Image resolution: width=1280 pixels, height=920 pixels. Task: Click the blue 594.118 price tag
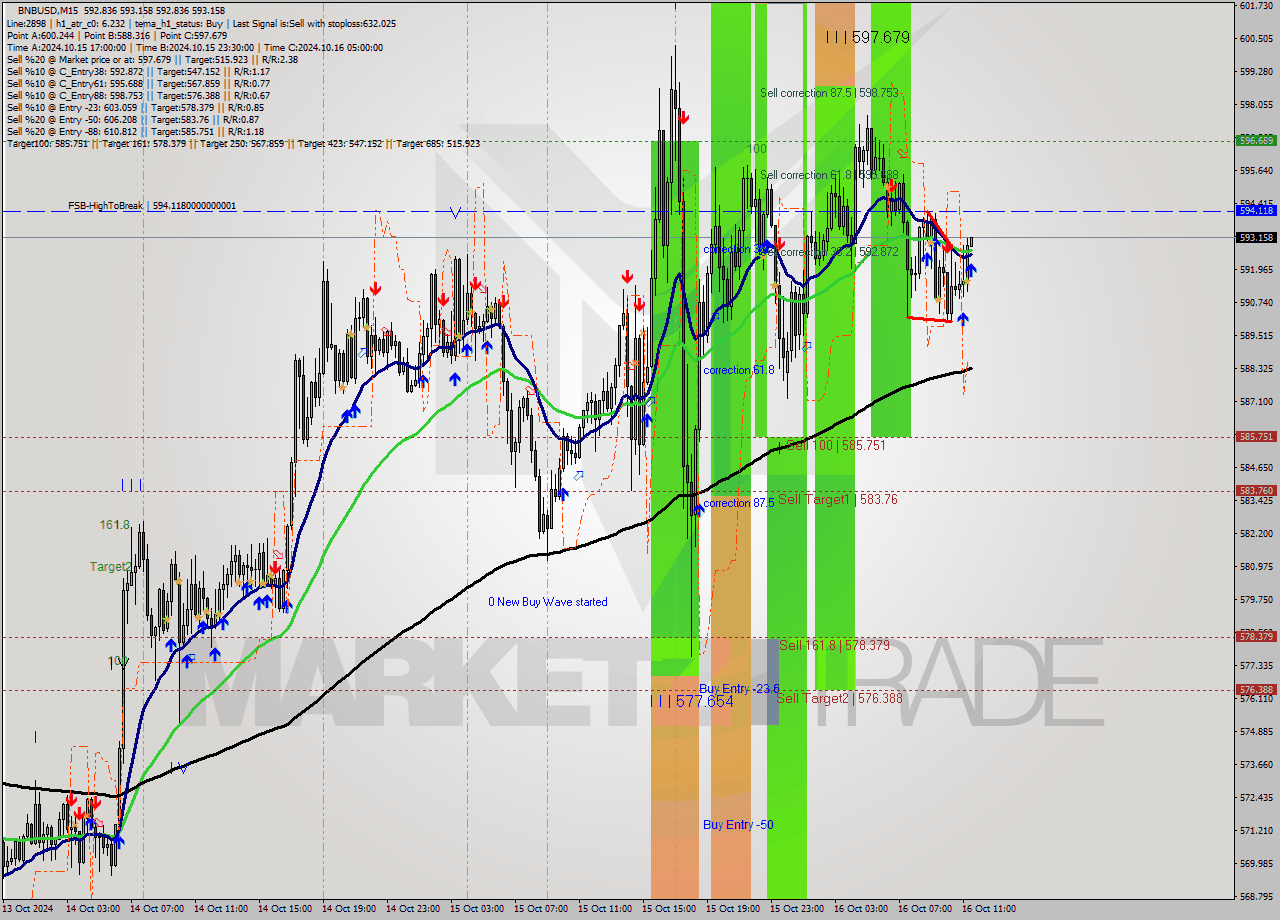click(1256, 210)
